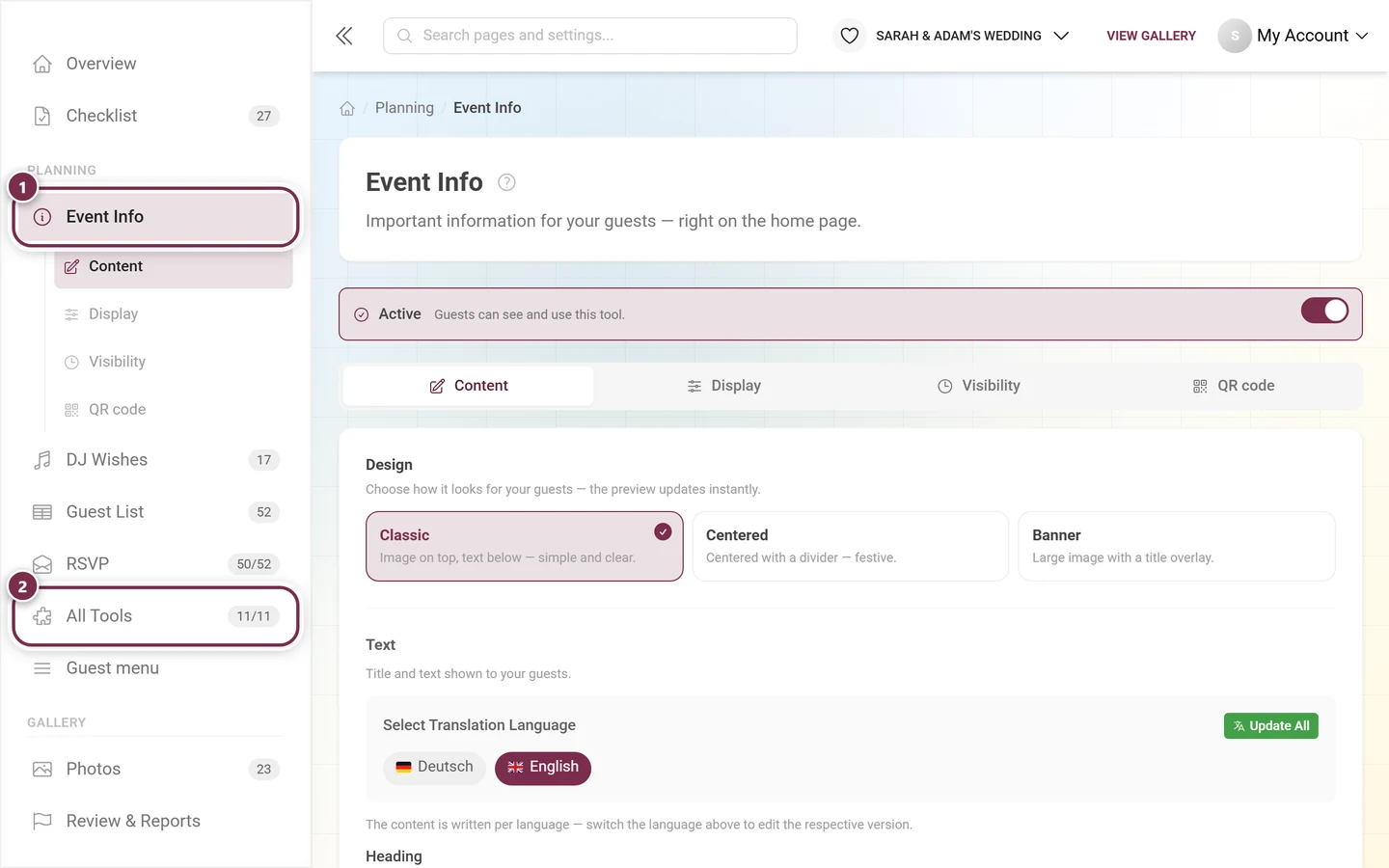Open Content in sidebar submenu
1389x868 pixels.
(x=174, y=266)
